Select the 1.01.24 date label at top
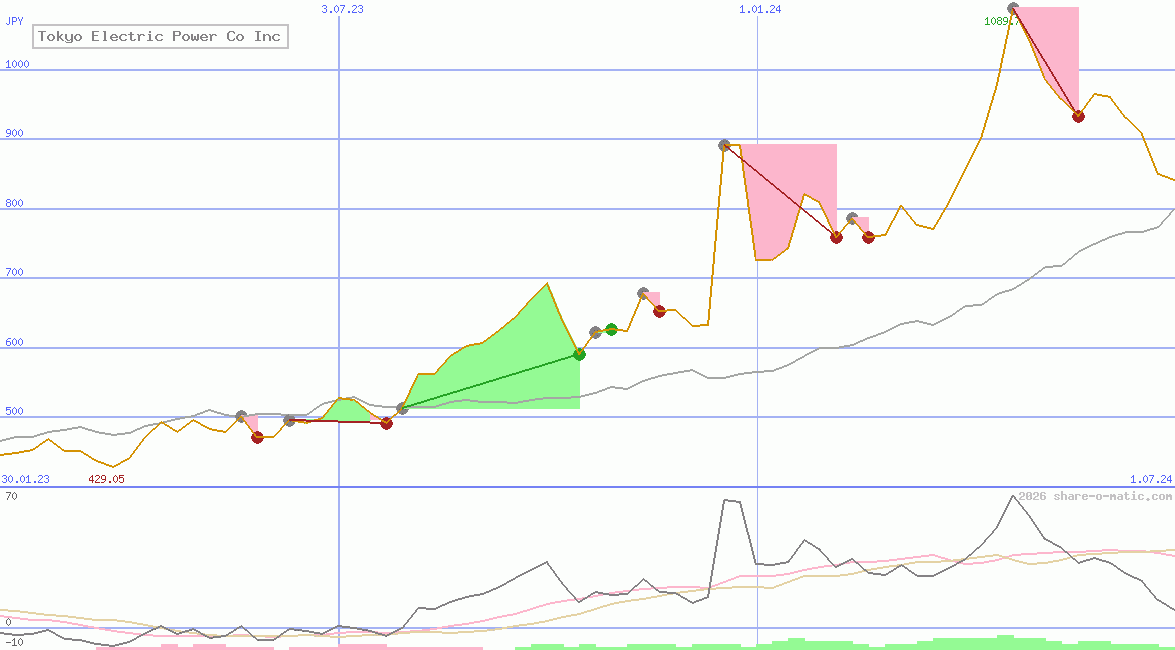Screen dimensions: 1175x650 [760, 9]
